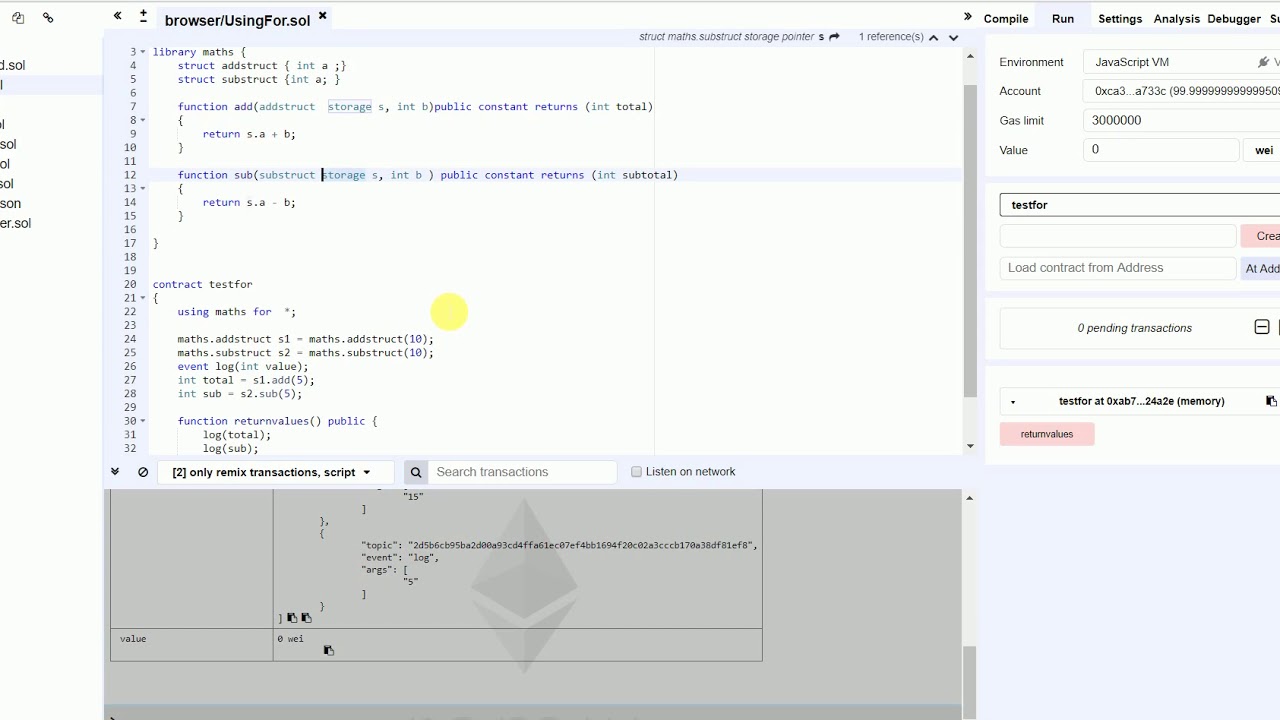Click the 'event log(int value);' code line
The height and width of the screenshot is (720, 1280).
tap(243, 367)
